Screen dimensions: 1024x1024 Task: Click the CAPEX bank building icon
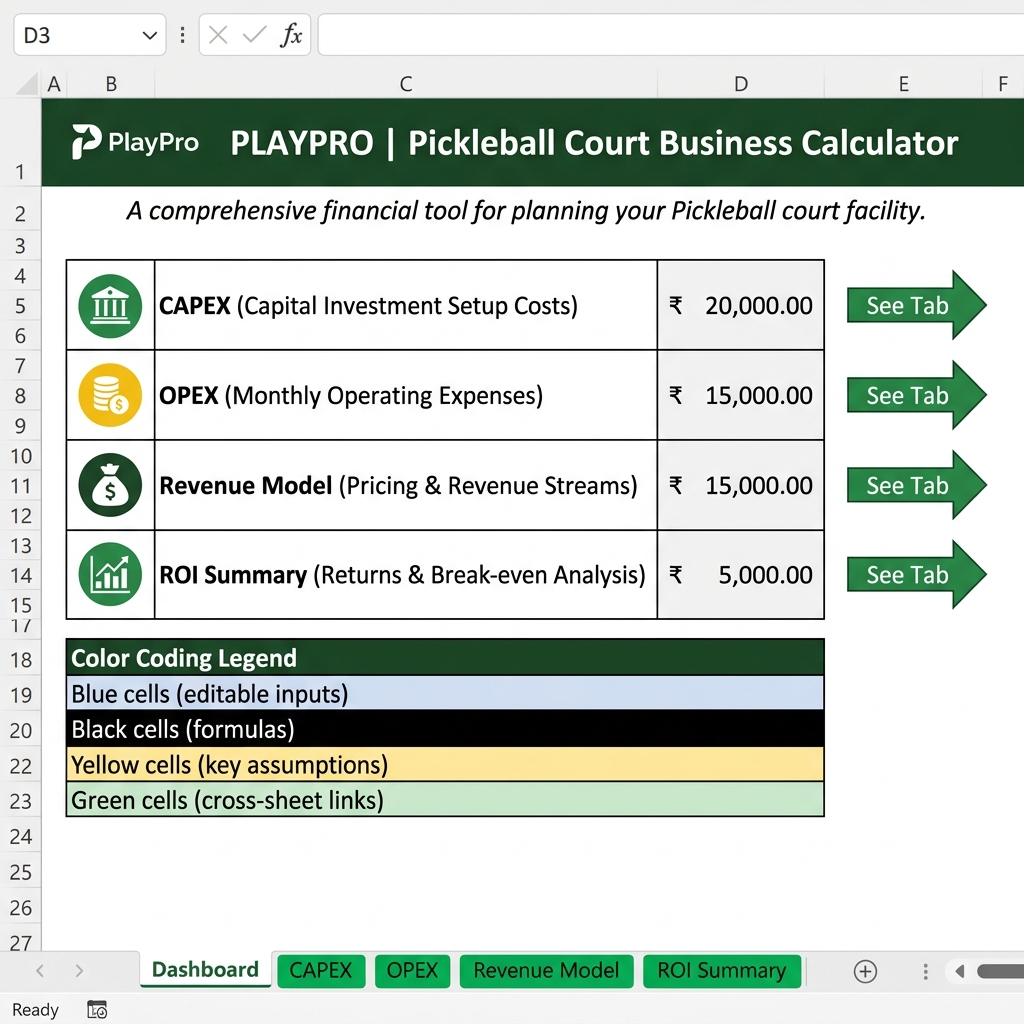(110, 306)
